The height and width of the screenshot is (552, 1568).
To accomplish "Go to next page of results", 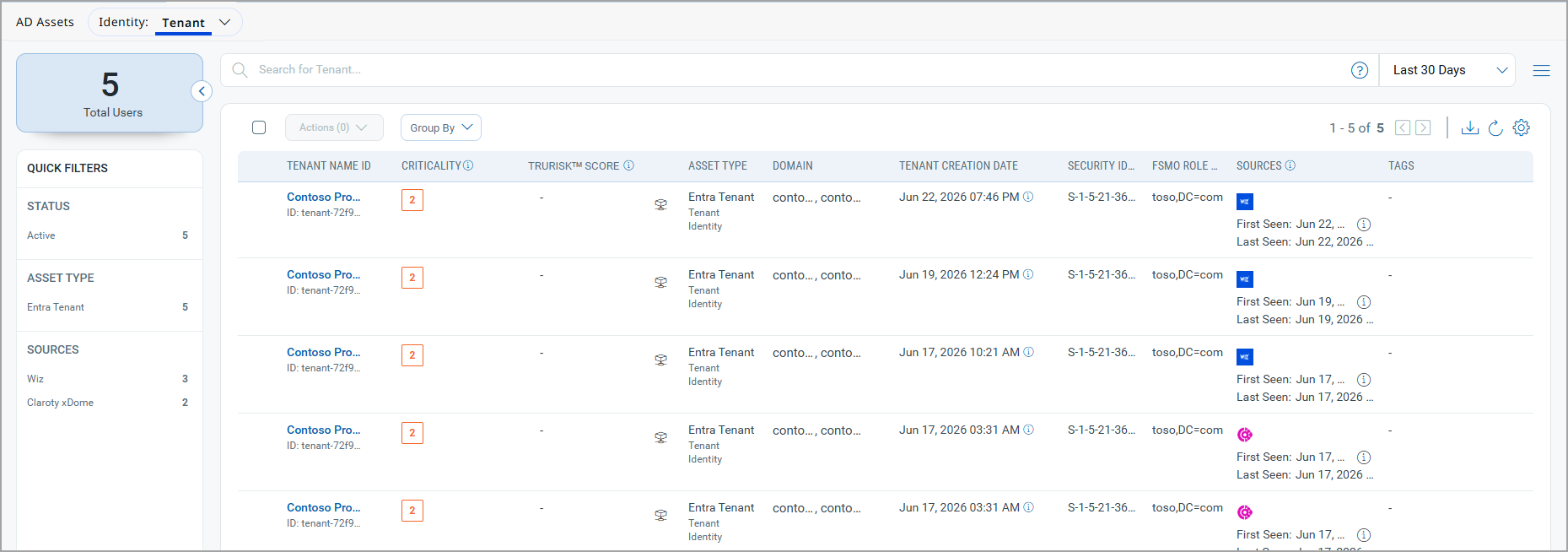I will click(x=1423, y=127).
